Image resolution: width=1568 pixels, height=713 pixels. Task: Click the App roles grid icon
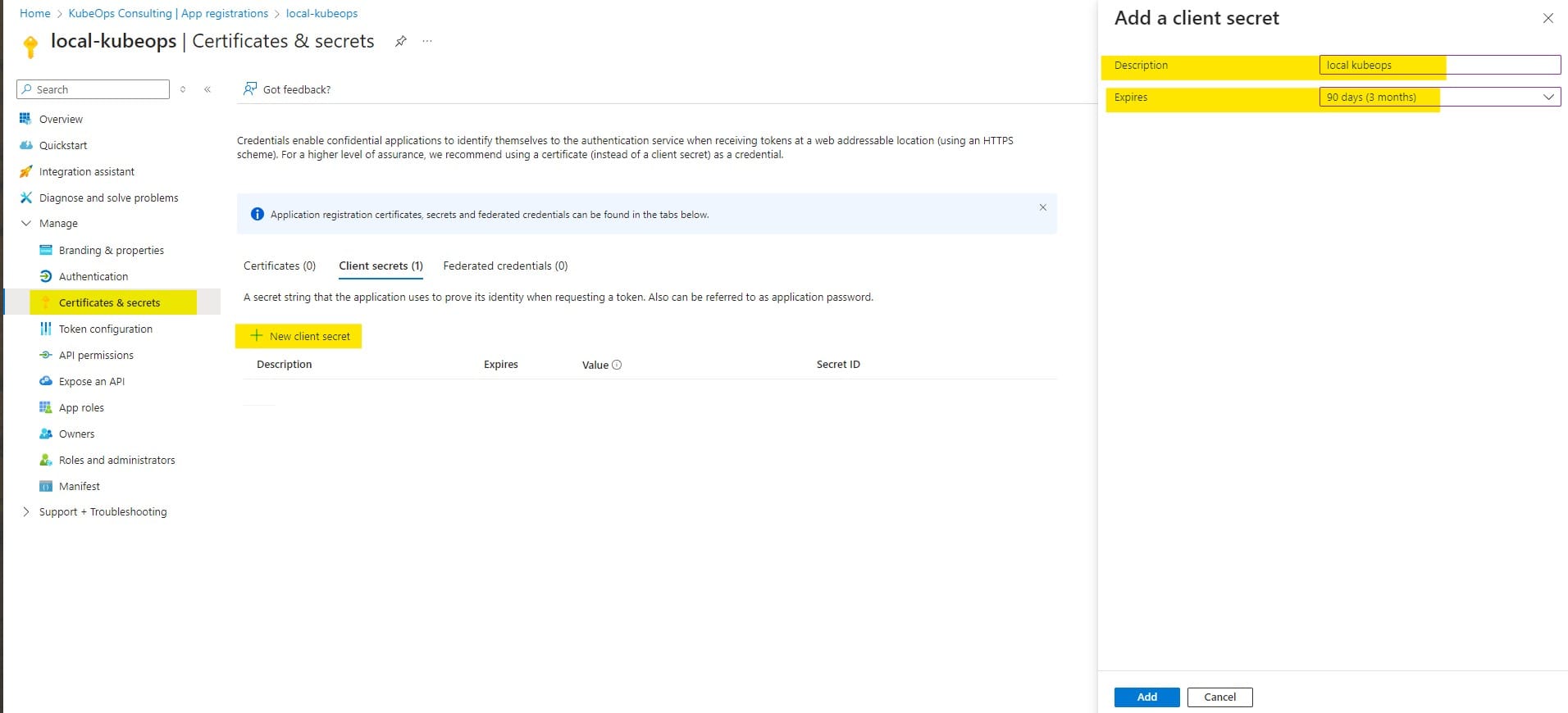[46, 407]
